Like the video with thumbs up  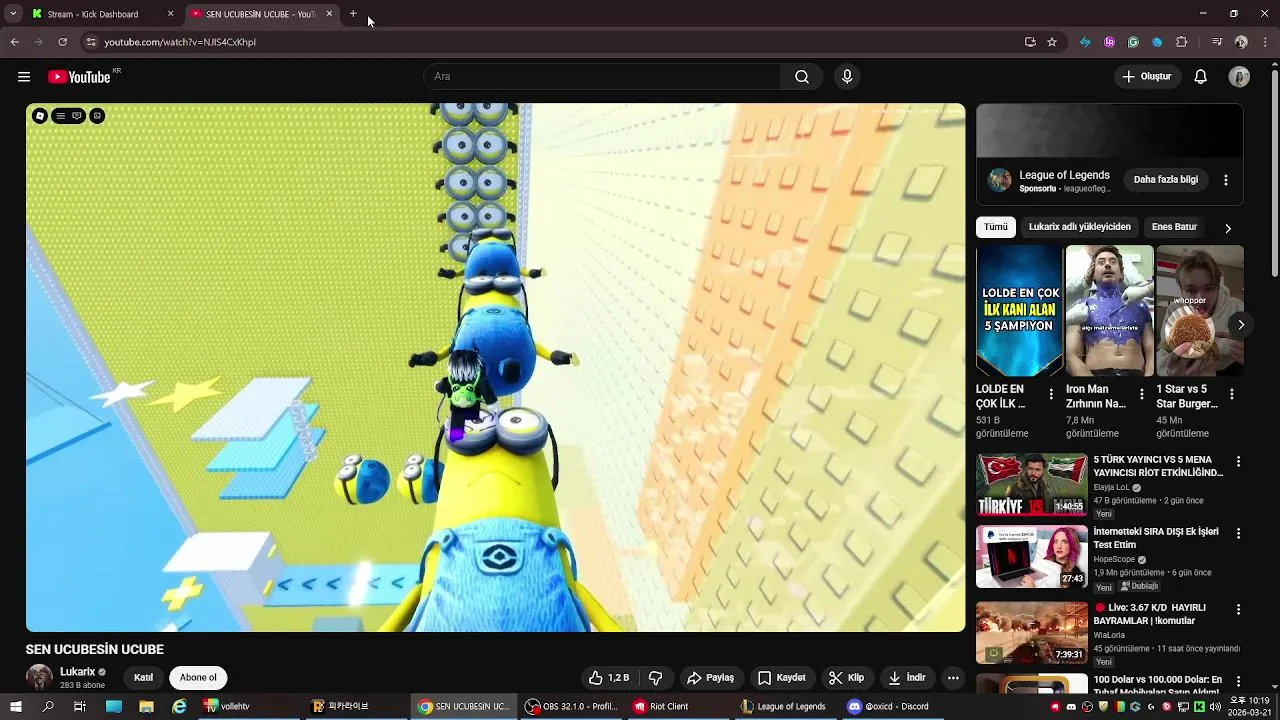(x=608, y=678)
